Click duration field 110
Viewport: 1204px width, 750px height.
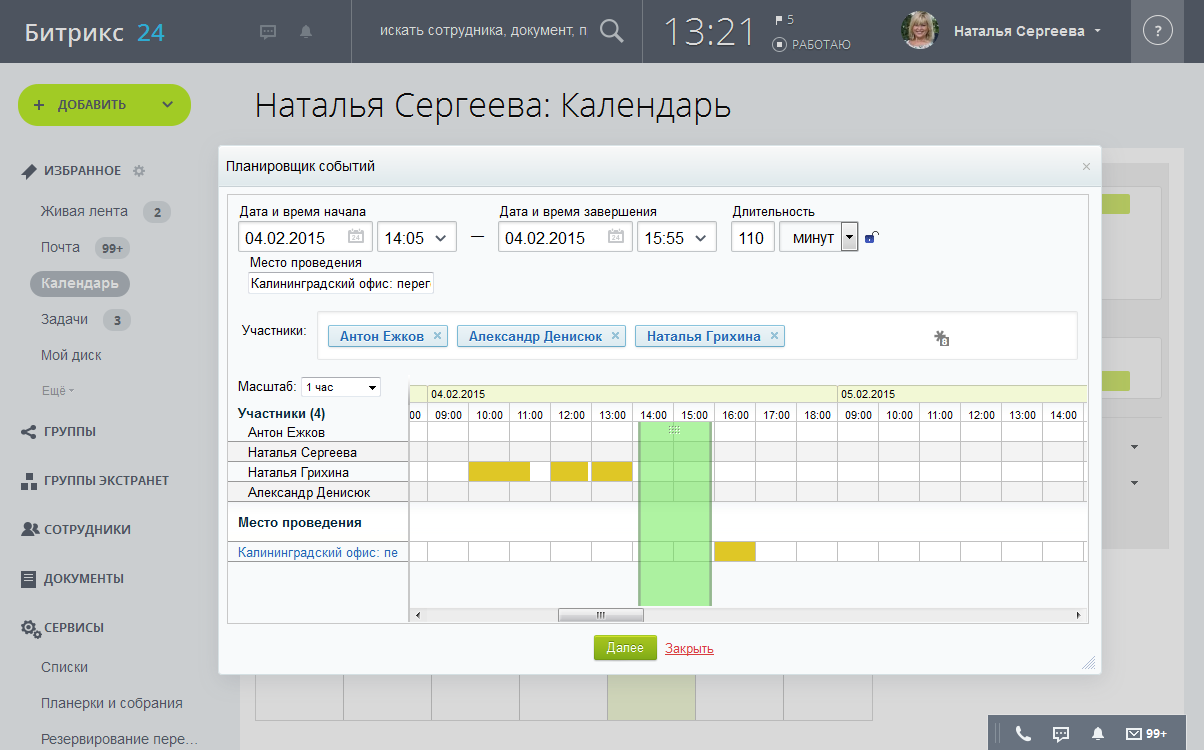pos(753,237)
